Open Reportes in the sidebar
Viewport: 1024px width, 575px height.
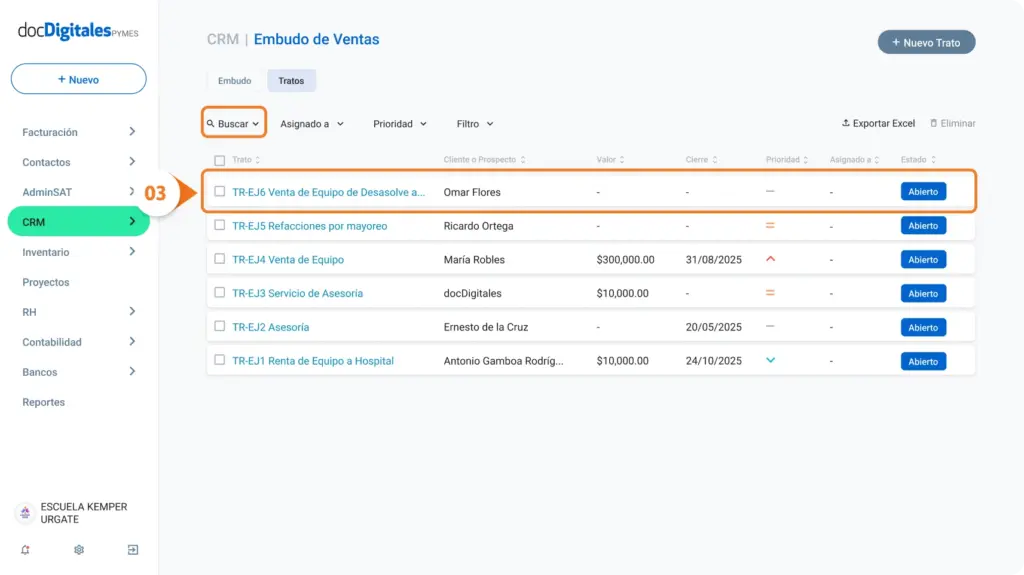click(44, 402)
